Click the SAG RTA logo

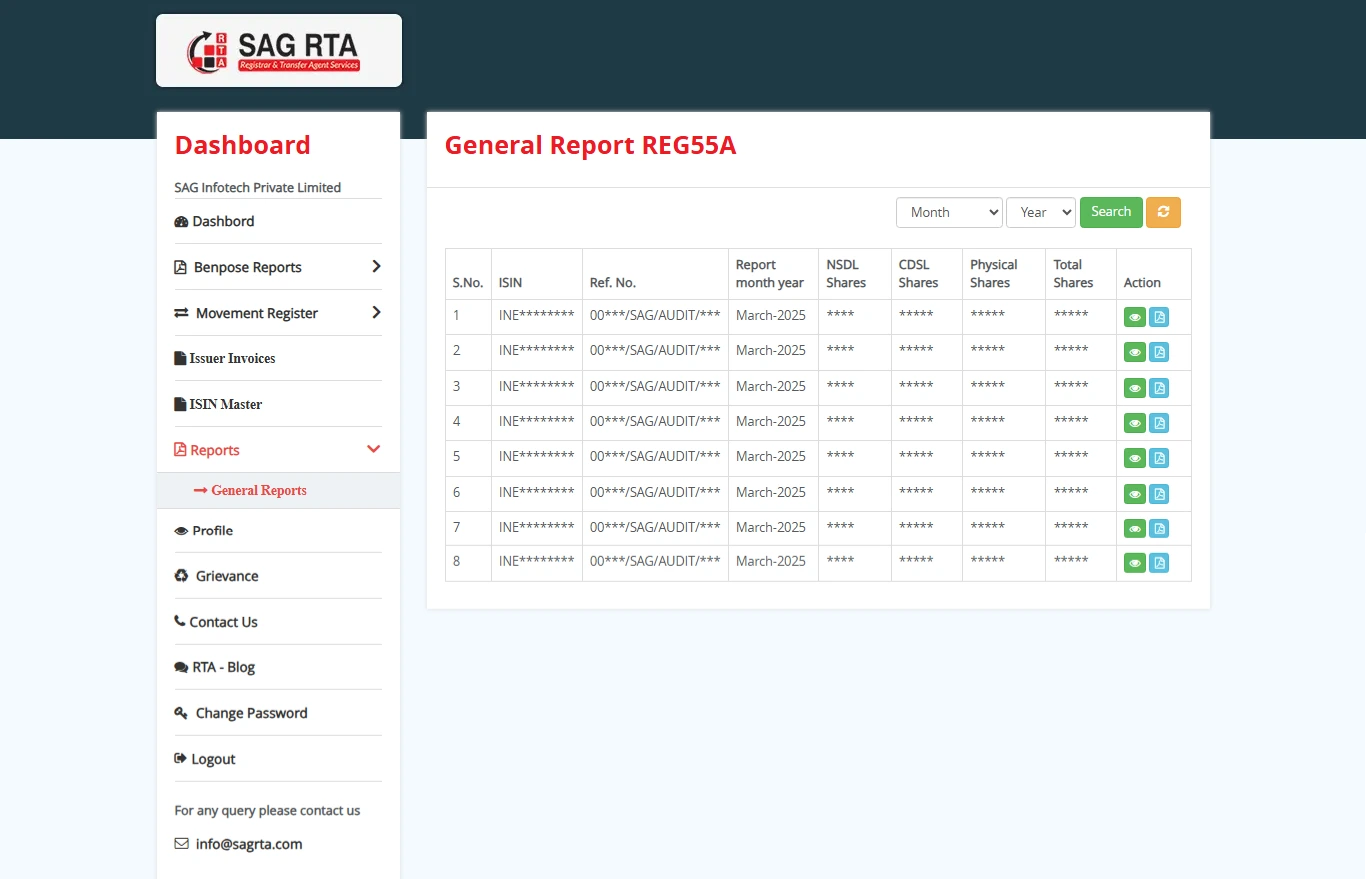279,51
